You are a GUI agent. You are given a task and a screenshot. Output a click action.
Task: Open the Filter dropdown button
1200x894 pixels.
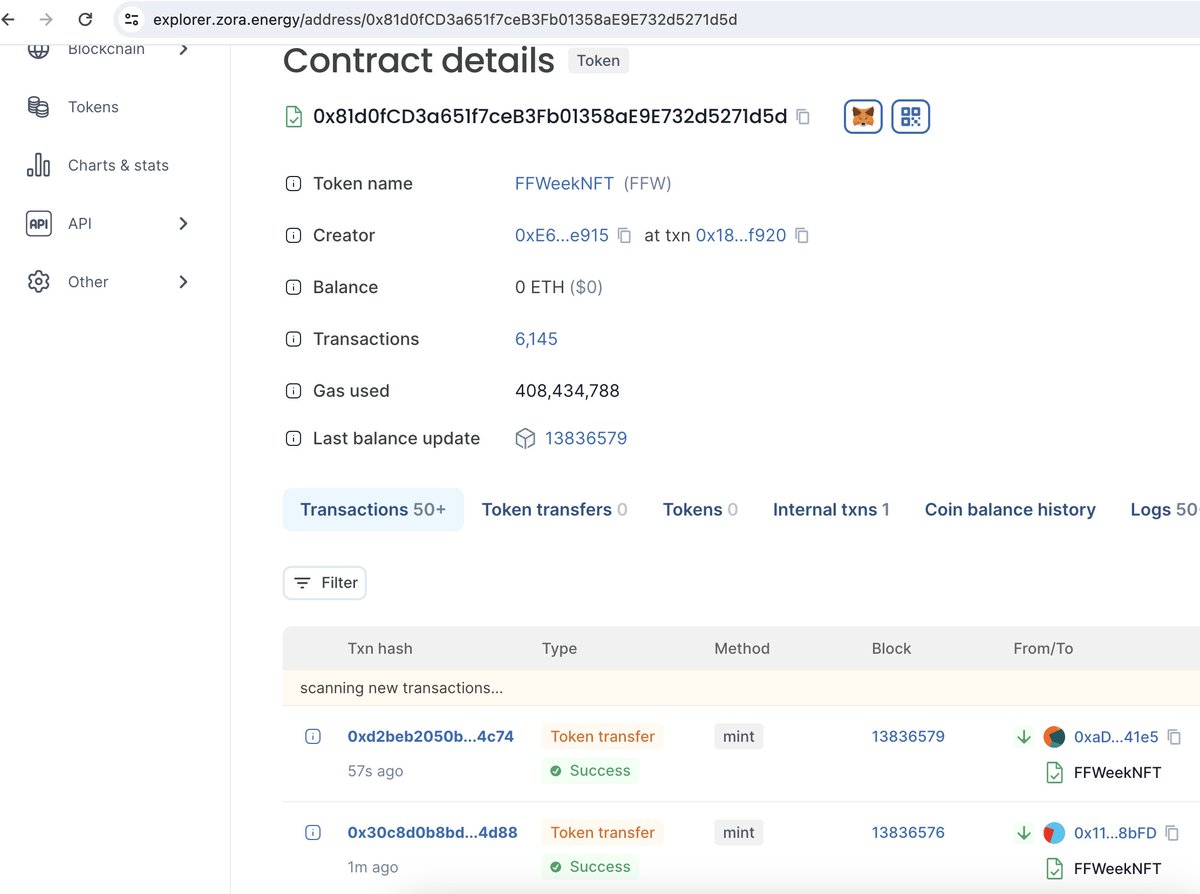[x=325, y=583]
